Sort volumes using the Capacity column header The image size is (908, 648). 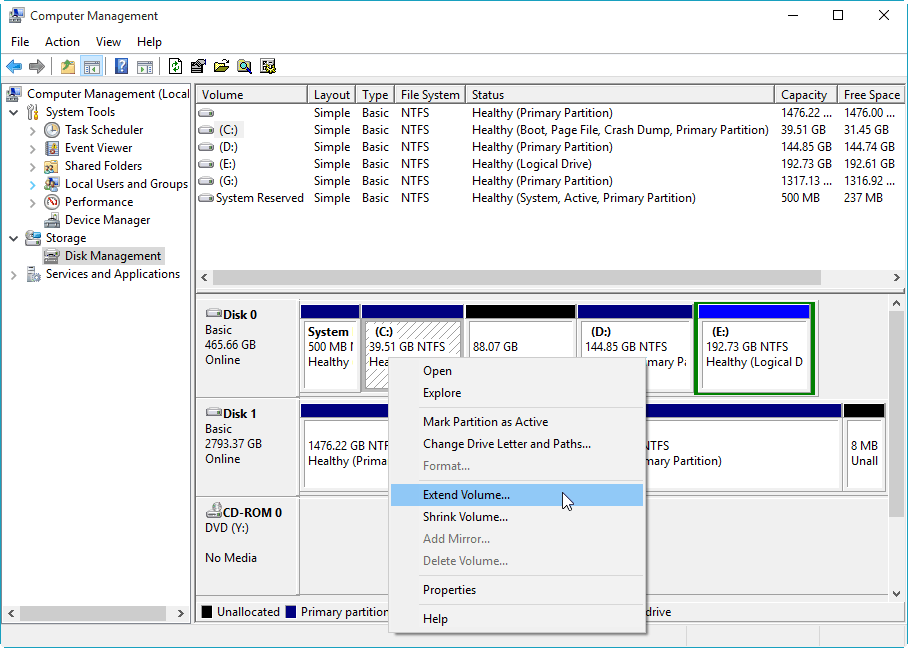[x=804, y=93]
